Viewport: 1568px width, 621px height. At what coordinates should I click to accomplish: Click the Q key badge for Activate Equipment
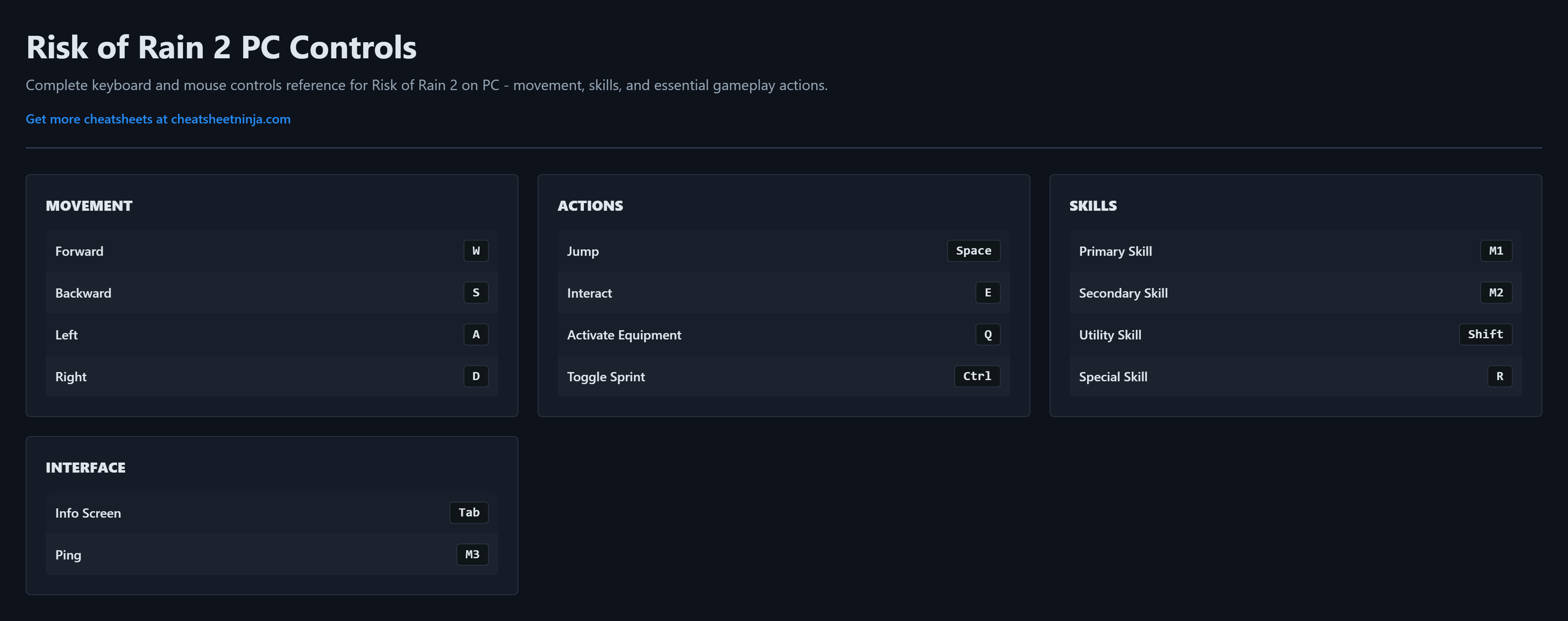987,335
